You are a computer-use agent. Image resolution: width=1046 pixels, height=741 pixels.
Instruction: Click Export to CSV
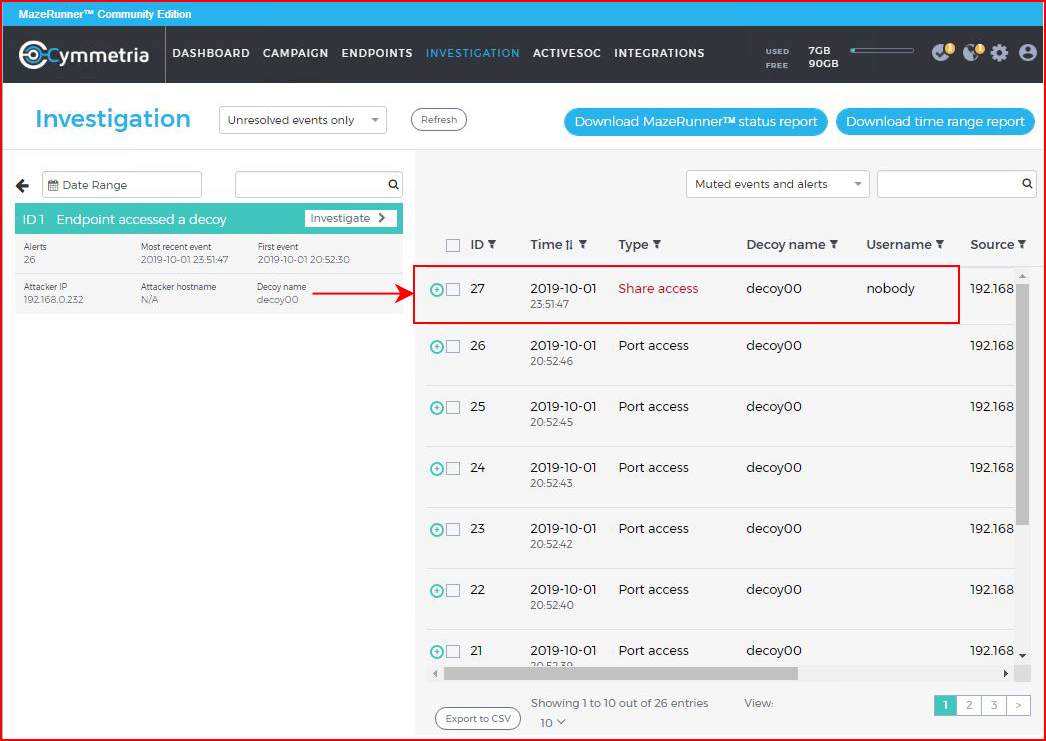click(x=478, y=718)
